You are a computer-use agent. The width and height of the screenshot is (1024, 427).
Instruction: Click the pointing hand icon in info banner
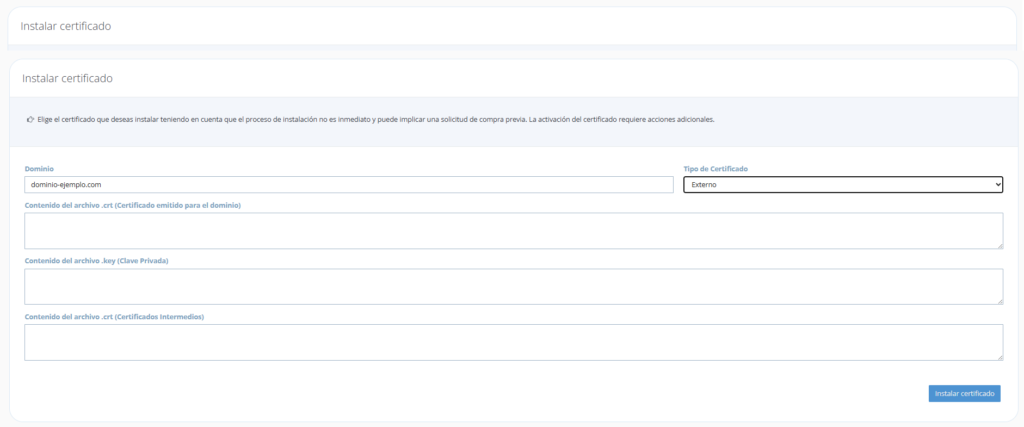click(x=30, y=119)
